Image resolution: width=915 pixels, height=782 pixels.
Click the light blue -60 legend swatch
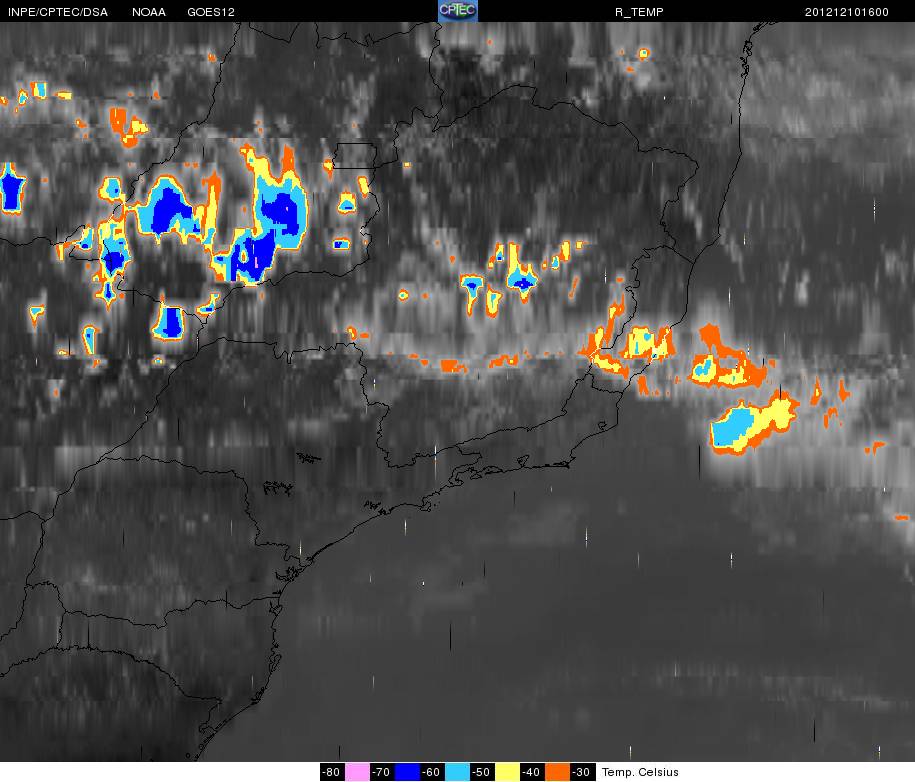(x=458, y=771)
